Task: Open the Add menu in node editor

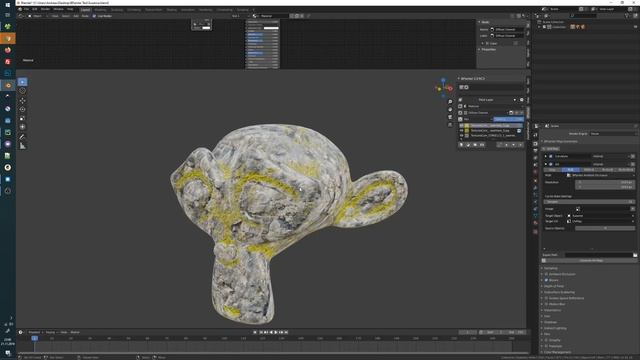Action: coord(76,16)
